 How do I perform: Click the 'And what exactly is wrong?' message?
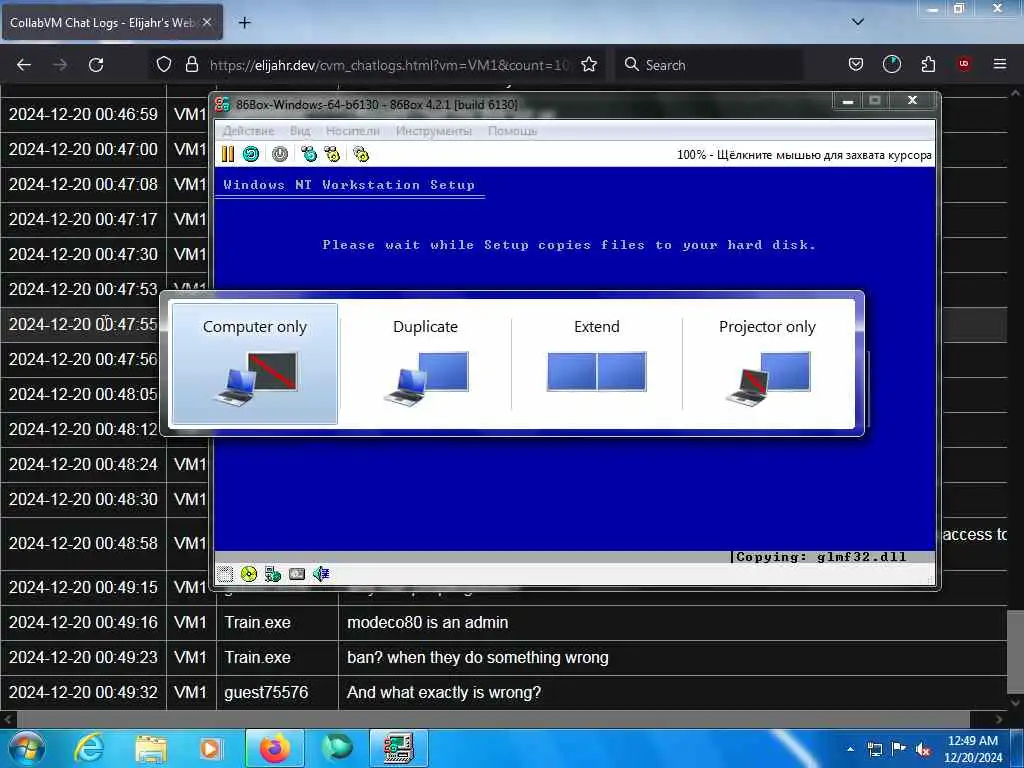pos(444,692)
